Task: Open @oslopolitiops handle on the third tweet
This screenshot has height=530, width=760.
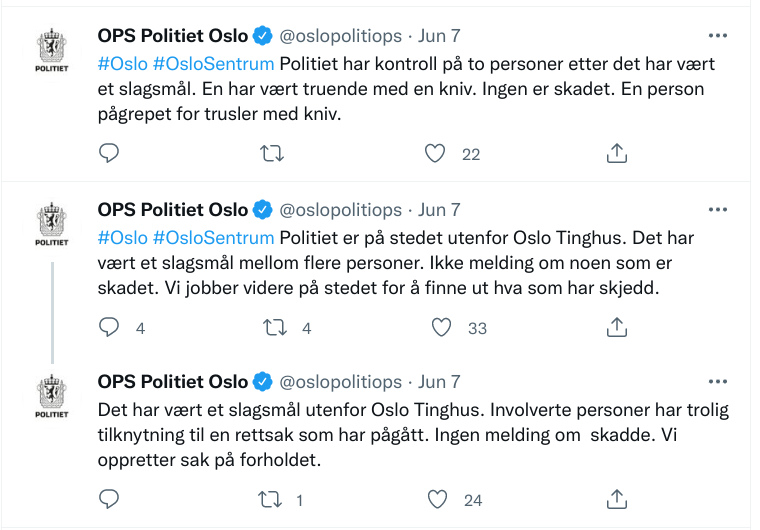Action: click(340, 382)
